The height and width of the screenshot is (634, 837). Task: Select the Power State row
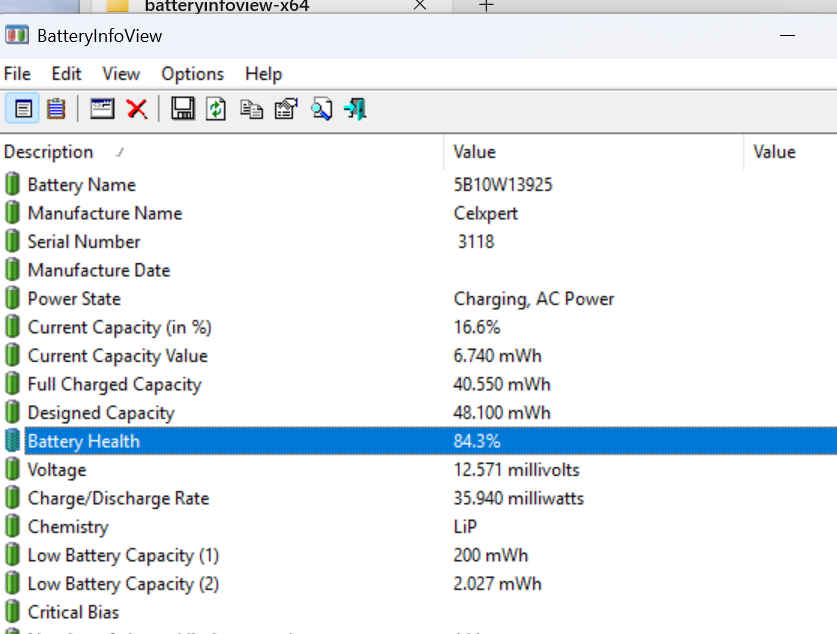coord(418,298)
